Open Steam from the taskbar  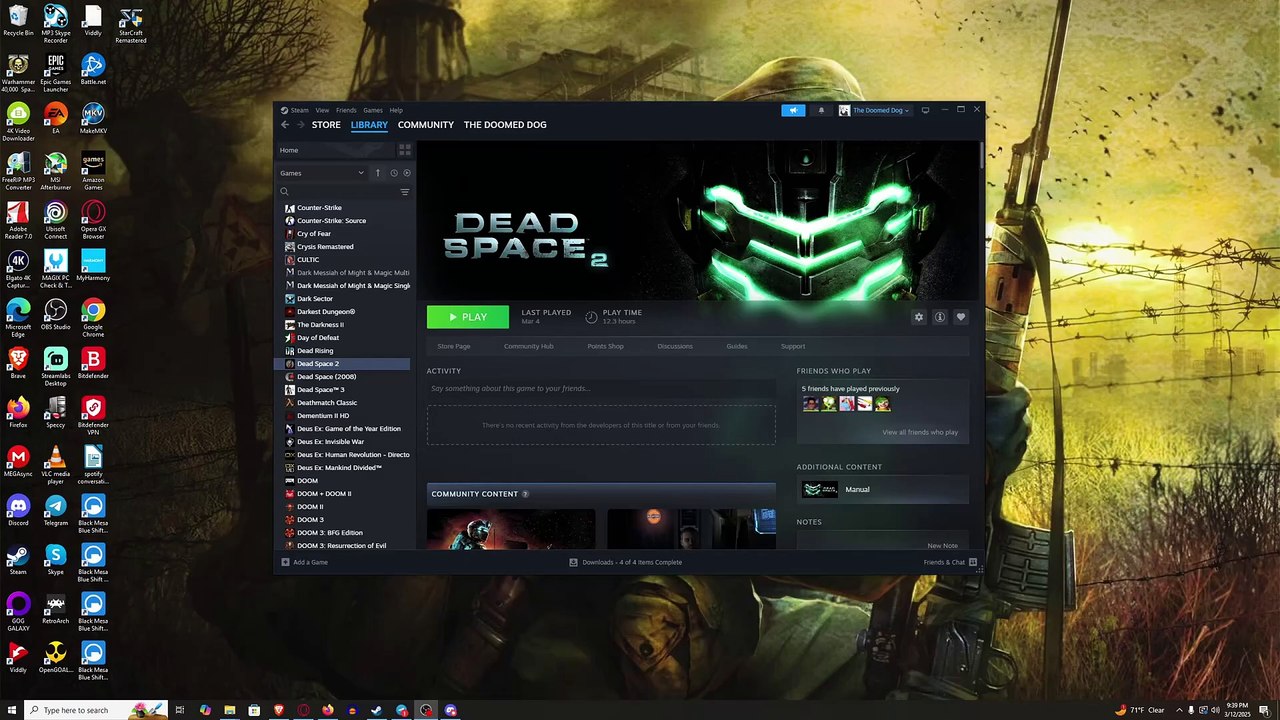(x=377, y=710)
